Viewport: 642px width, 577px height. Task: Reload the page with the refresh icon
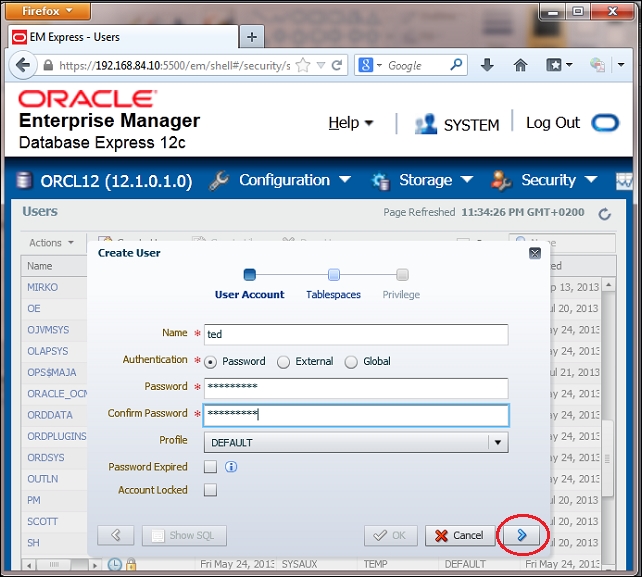point(337,65)
